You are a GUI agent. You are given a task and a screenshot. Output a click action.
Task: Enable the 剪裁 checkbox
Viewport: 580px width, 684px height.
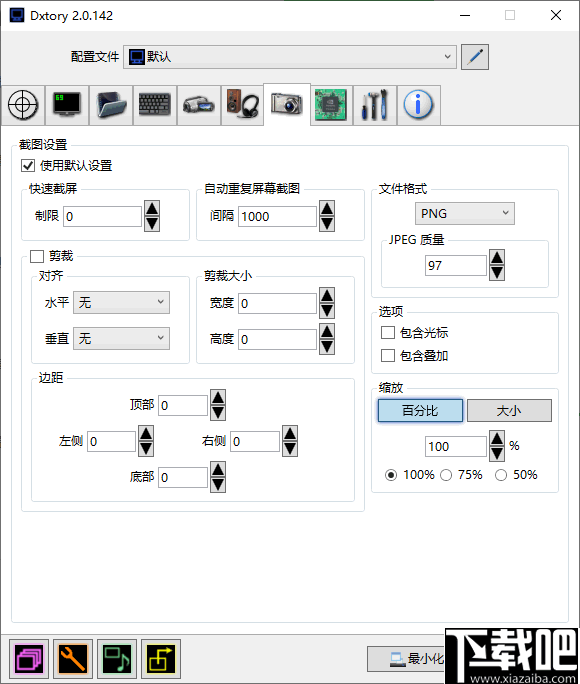tap(37, 256)
